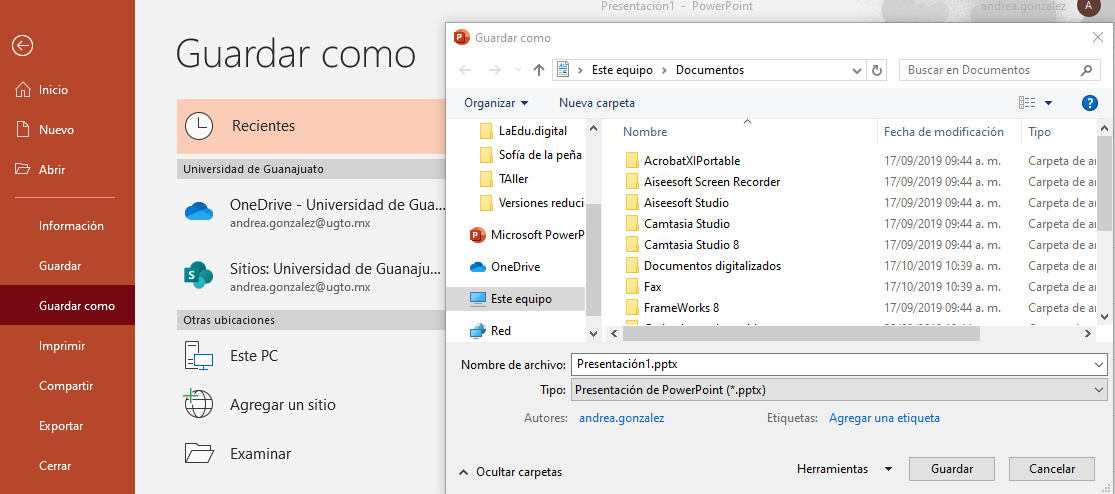The height and width of the screenshot is (494, 1115).
Task: Click the Guardar button in dialog
Action: click(951, 469)
